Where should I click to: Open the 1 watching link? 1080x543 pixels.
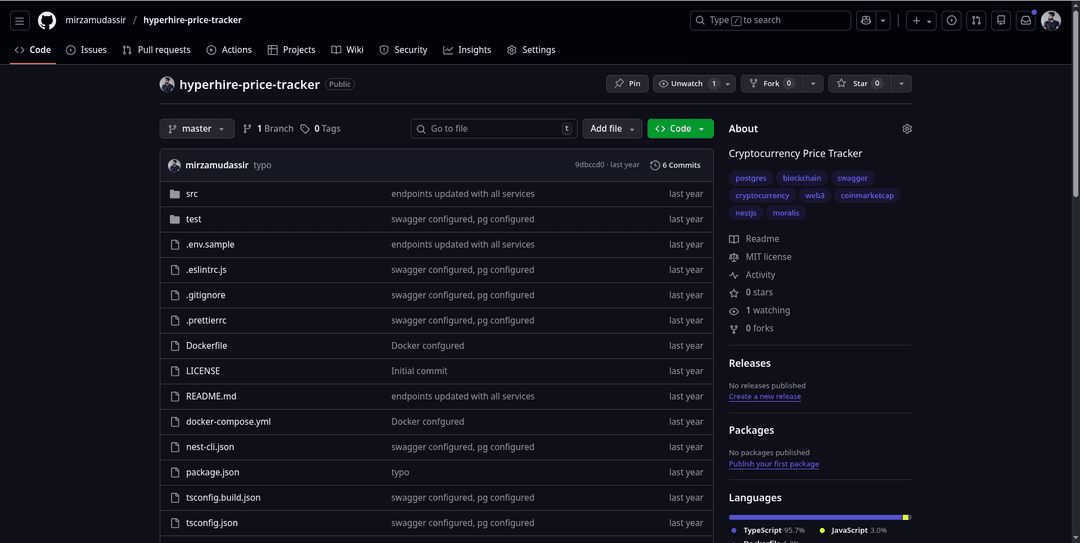(760, 311)
